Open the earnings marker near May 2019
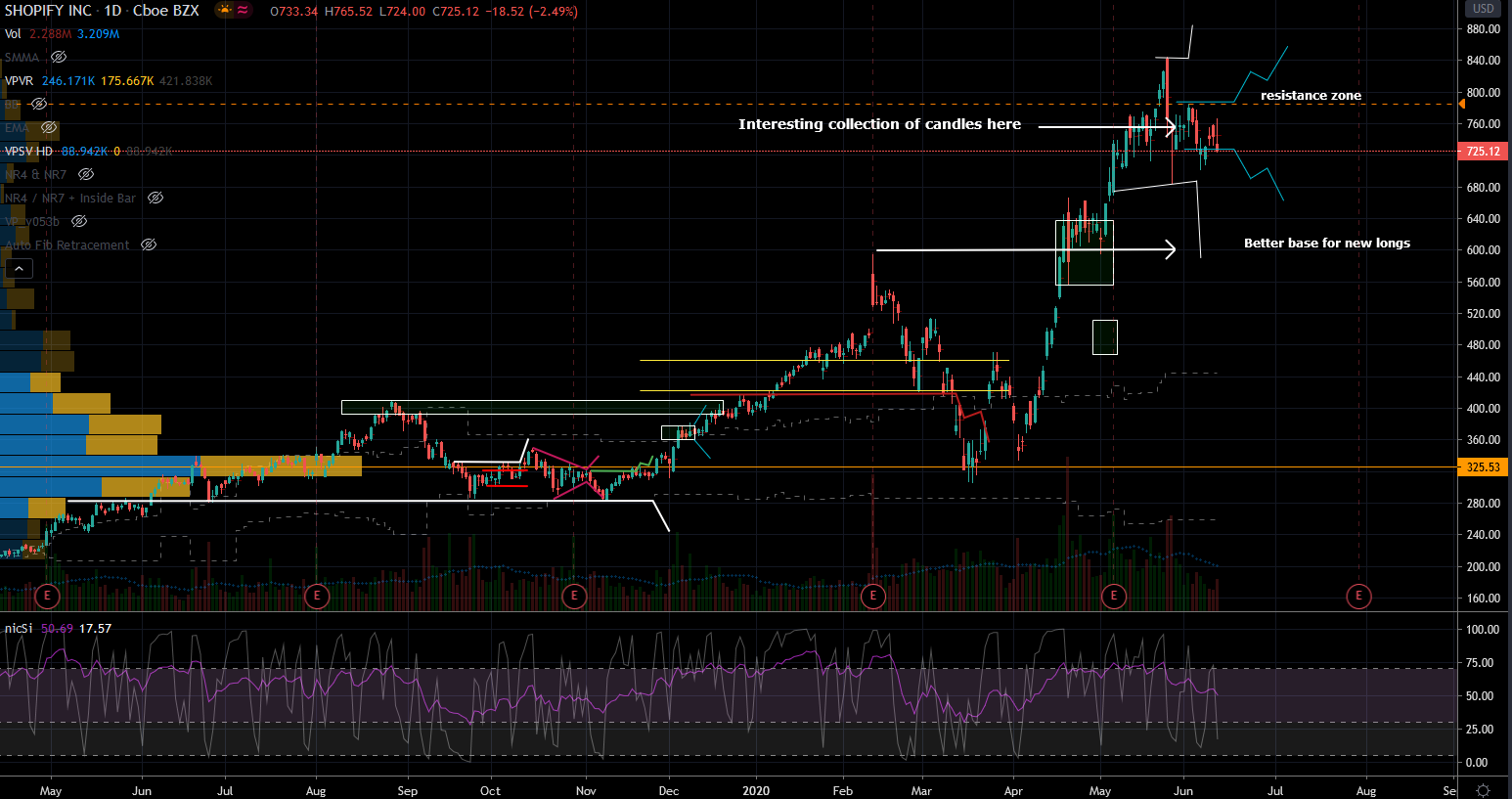Screen dimensions: 1512x799 (47, 596)
